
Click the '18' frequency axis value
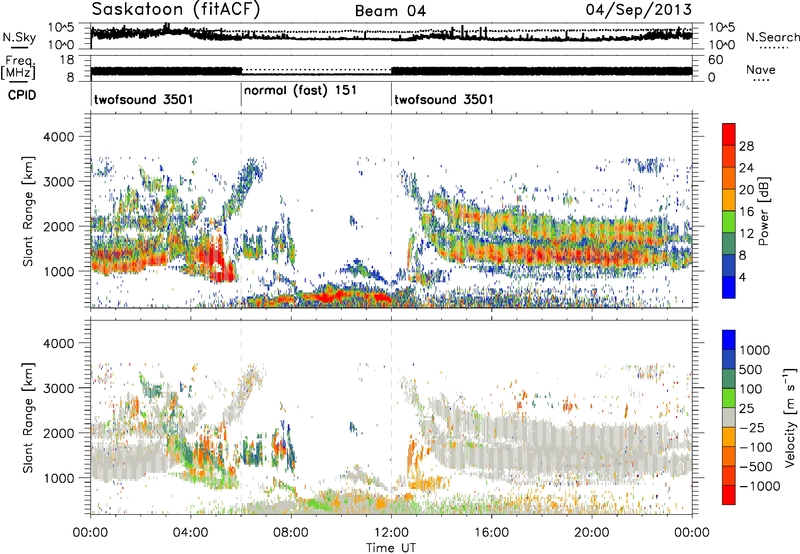[x=67, y=60]
